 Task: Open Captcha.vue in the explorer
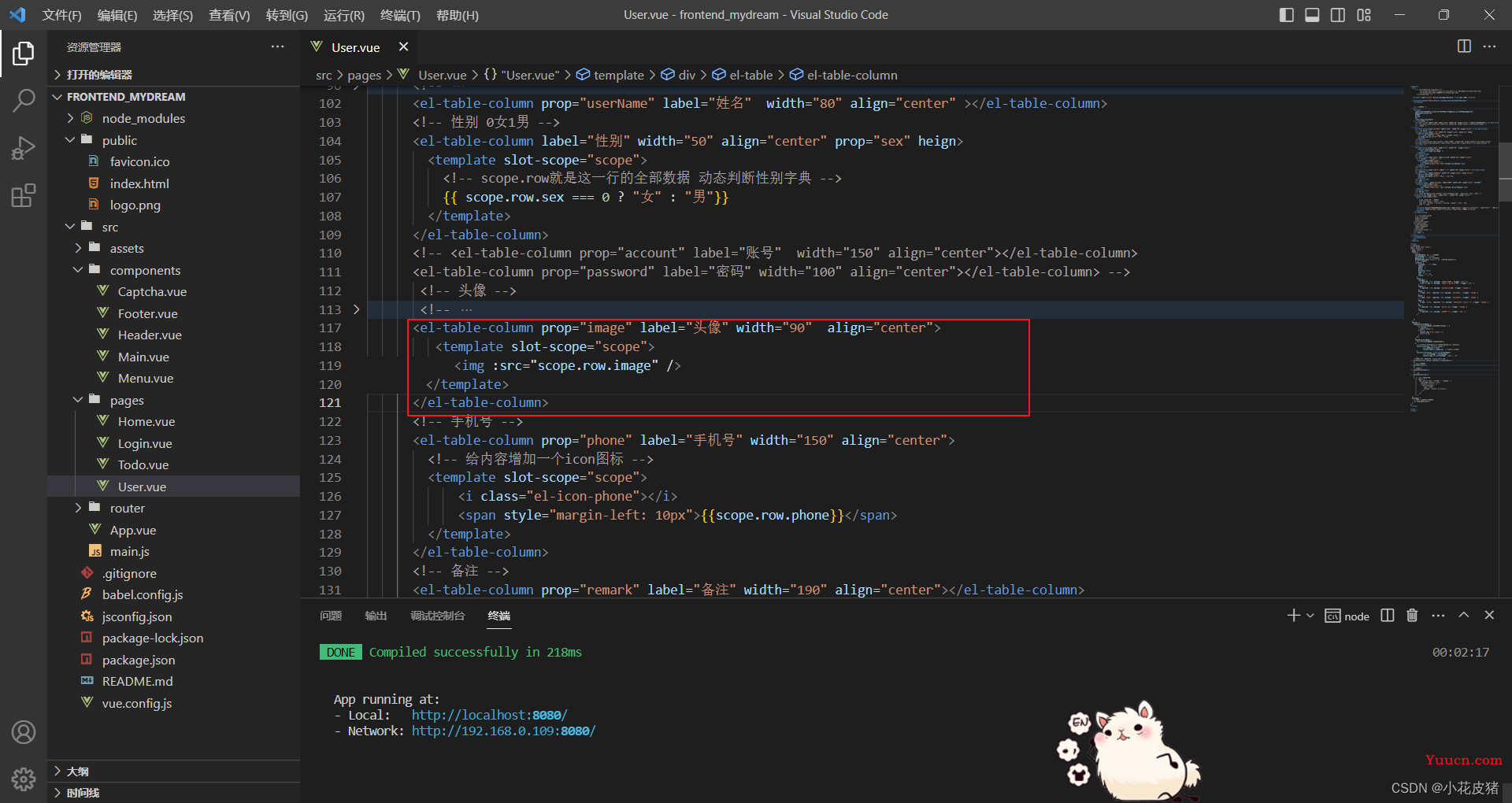pyautogui.click(x=173, y=291)
